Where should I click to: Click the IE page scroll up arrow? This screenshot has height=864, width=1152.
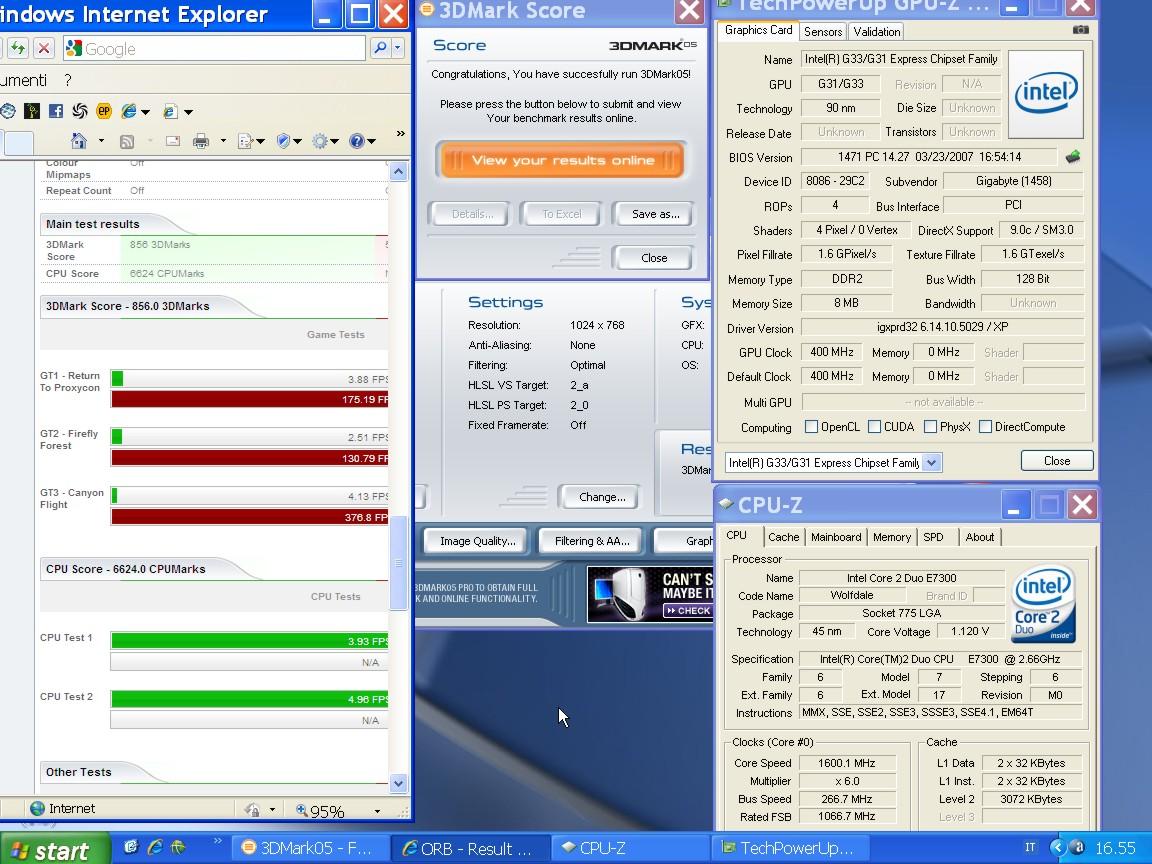398,172
